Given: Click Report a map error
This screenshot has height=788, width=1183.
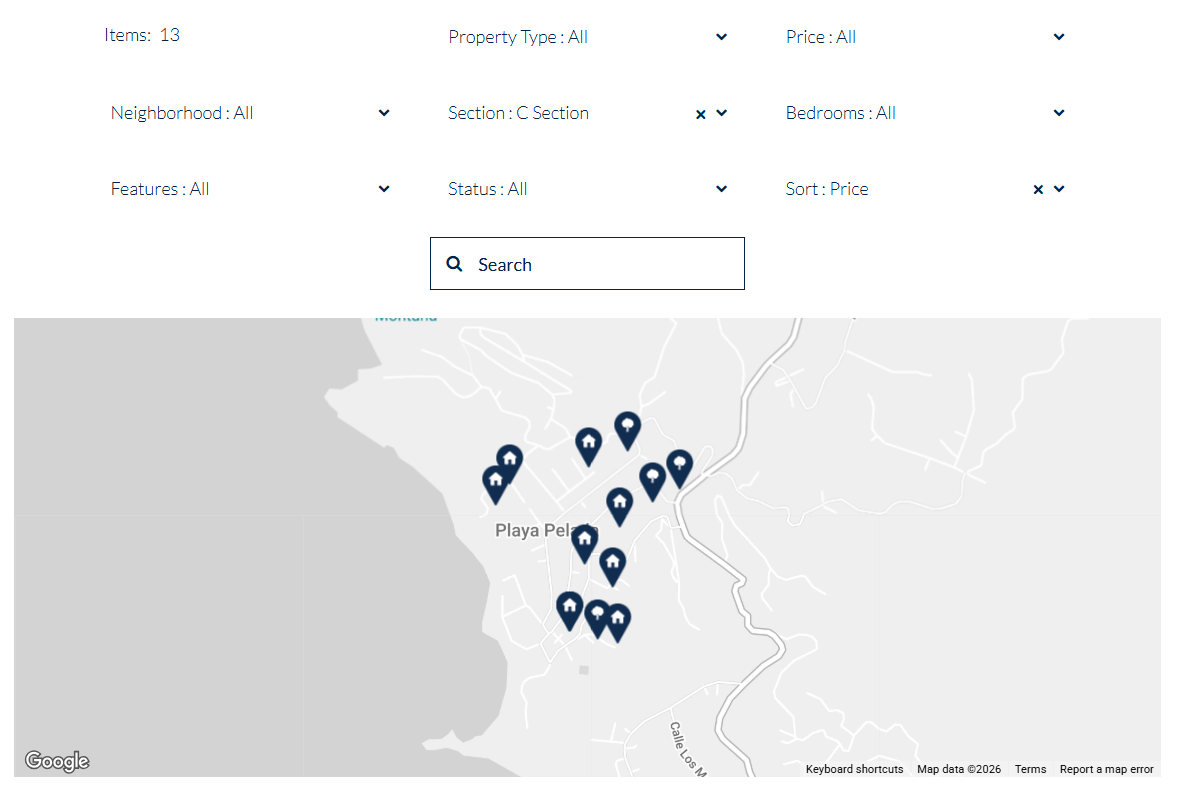Looking at the screenshot, I should pyautogui.click(x=1106, y=769).
